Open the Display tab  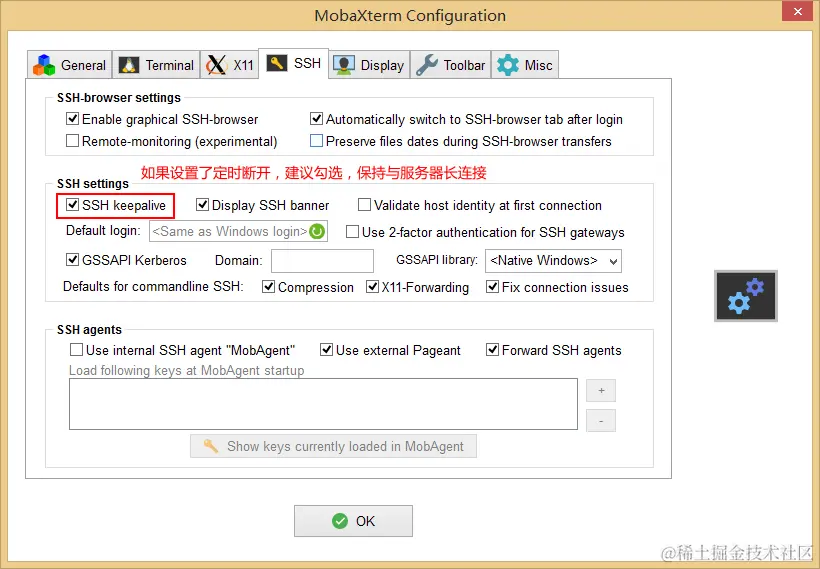click(369, 65)
